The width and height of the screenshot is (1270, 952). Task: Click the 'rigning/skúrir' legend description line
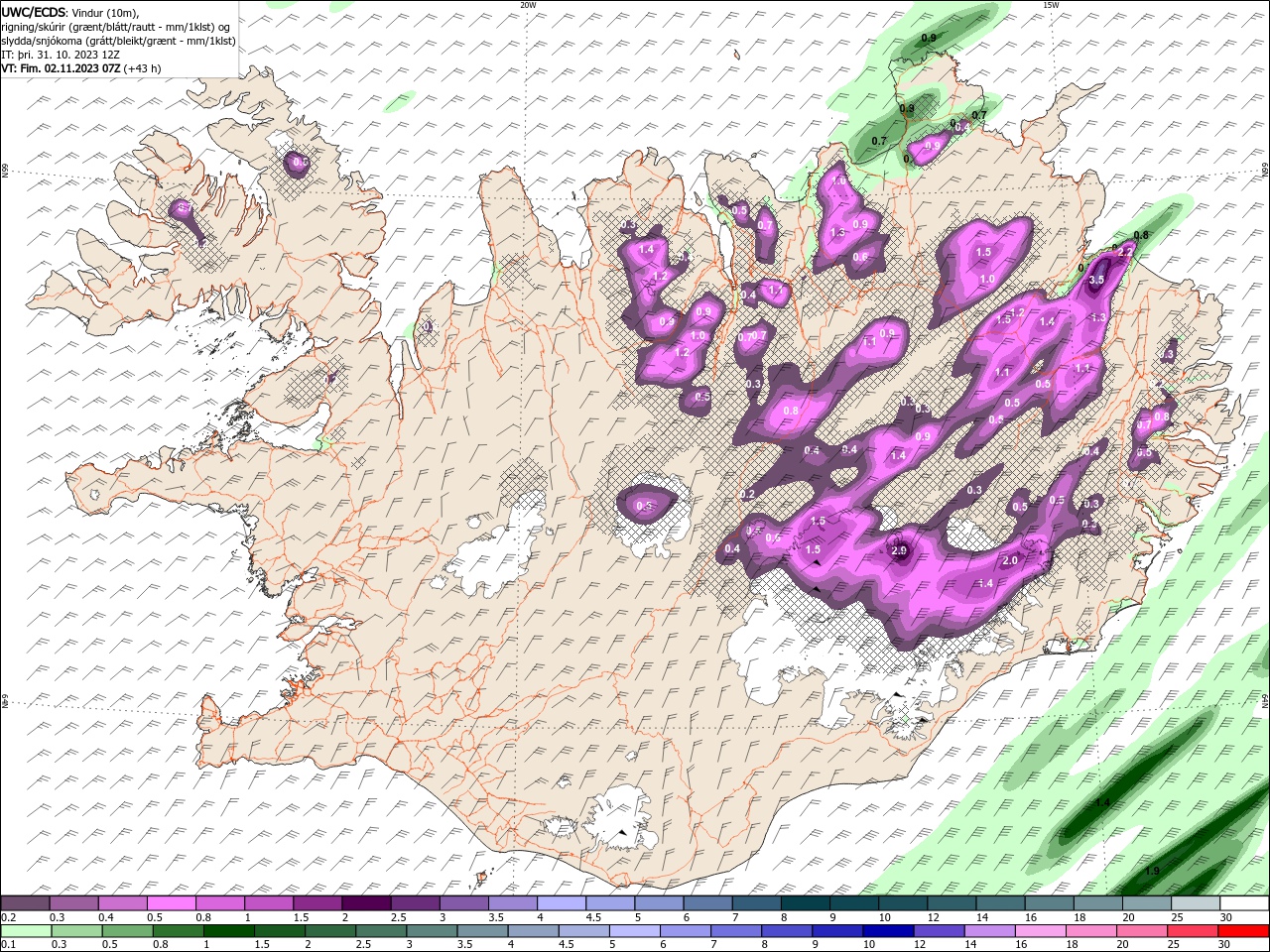[115, 27]
